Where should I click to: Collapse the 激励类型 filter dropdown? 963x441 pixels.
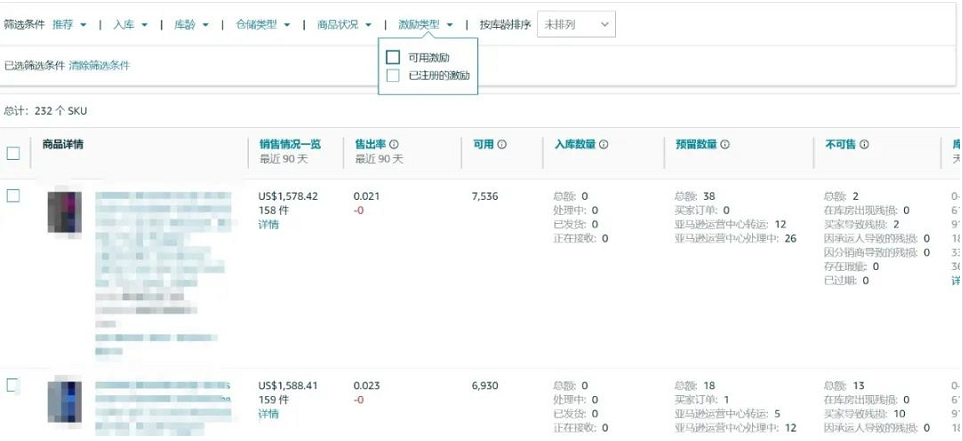click(425, 24)
